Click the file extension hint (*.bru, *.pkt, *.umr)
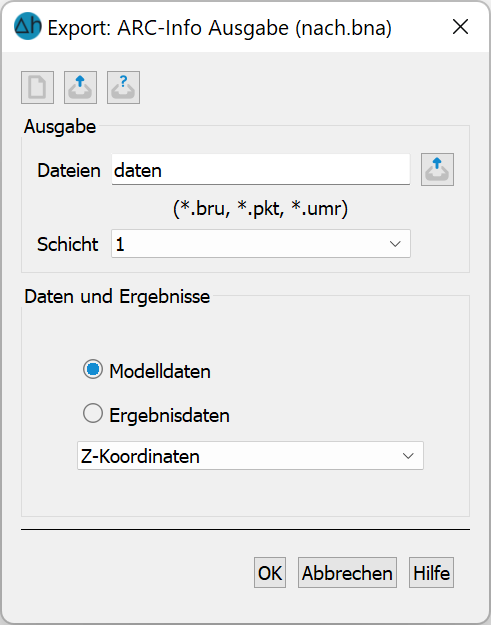 [261, 208]
